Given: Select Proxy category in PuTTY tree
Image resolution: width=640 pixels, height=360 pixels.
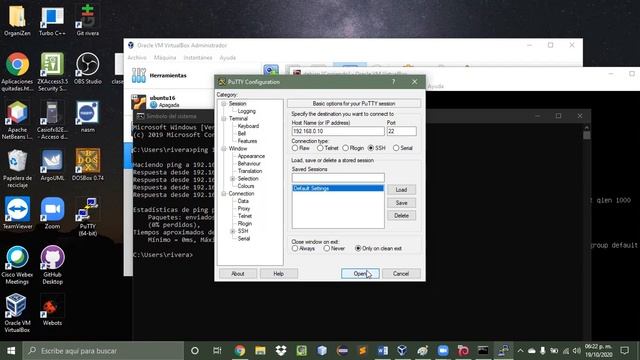Looking at the screenshot, I should [x=244, y=209].
